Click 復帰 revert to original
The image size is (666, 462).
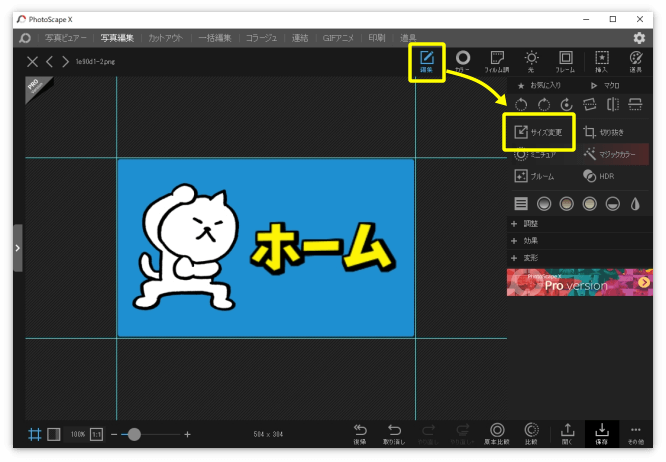360,434
